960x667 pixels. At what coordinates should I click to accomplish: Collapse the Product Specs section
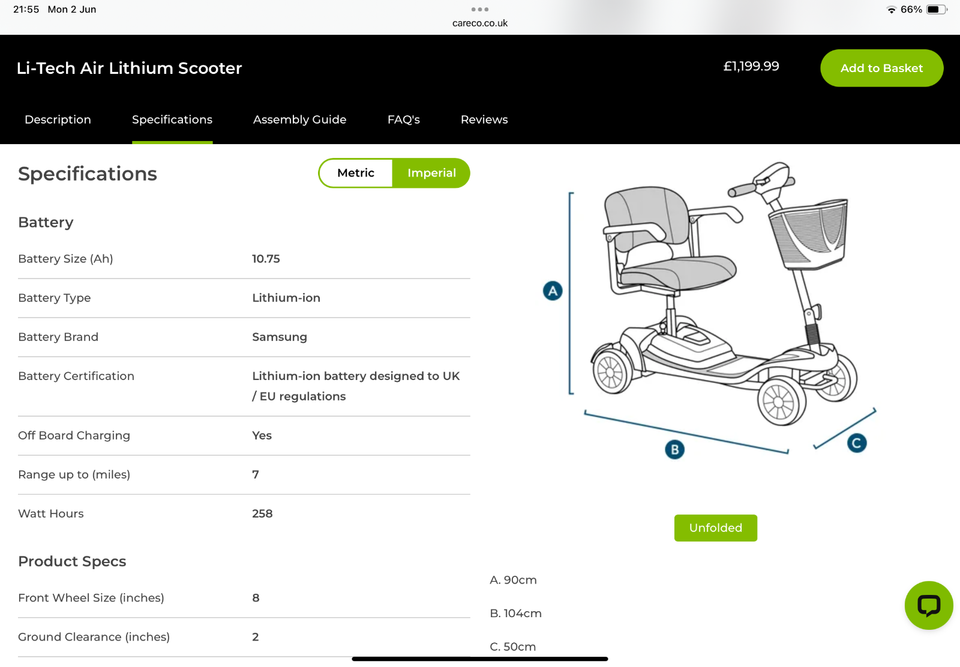(x=72, y=561)
